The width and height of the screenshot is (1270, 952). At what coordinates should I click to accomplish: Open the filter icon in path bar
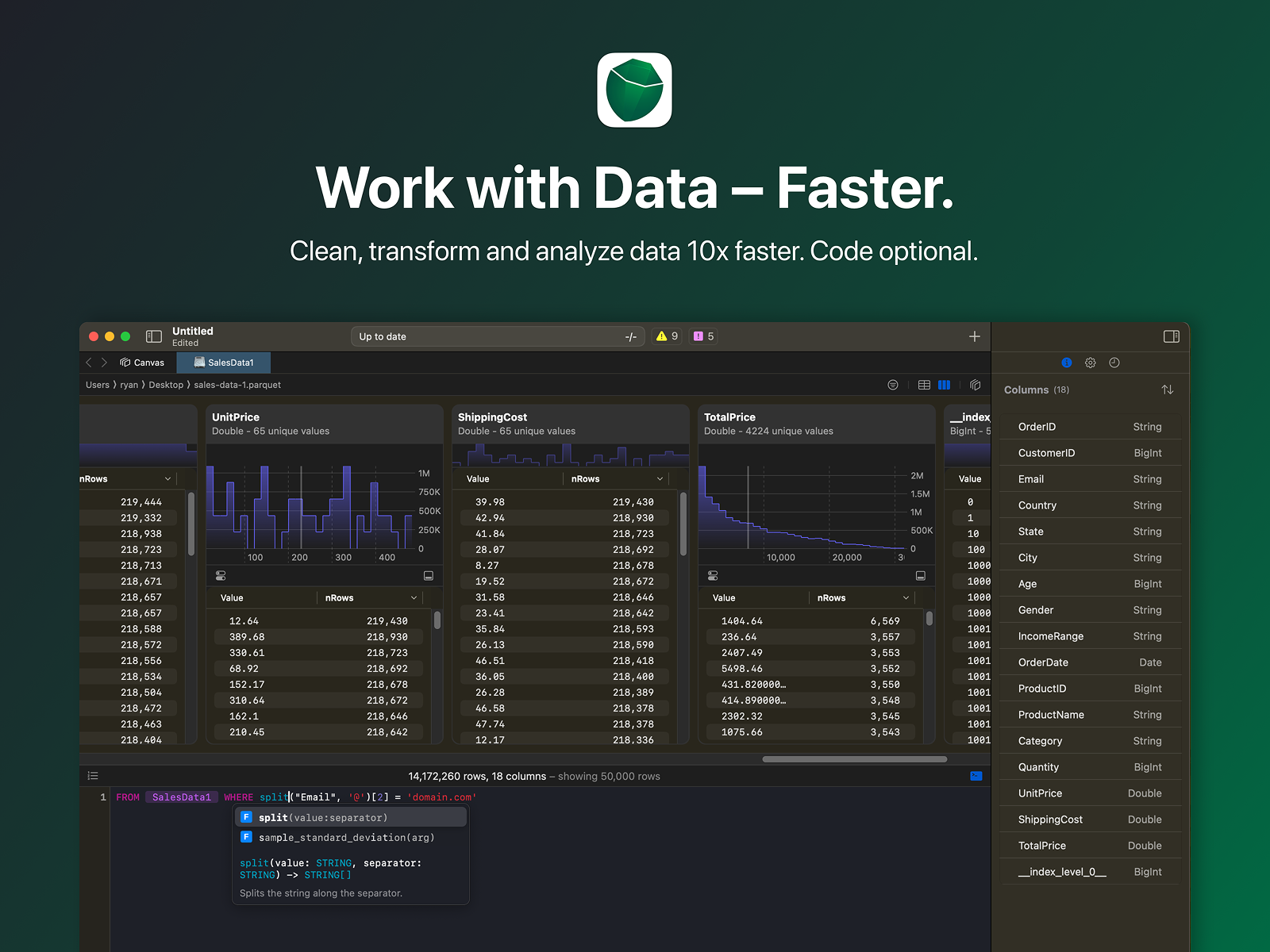[893, 385]
